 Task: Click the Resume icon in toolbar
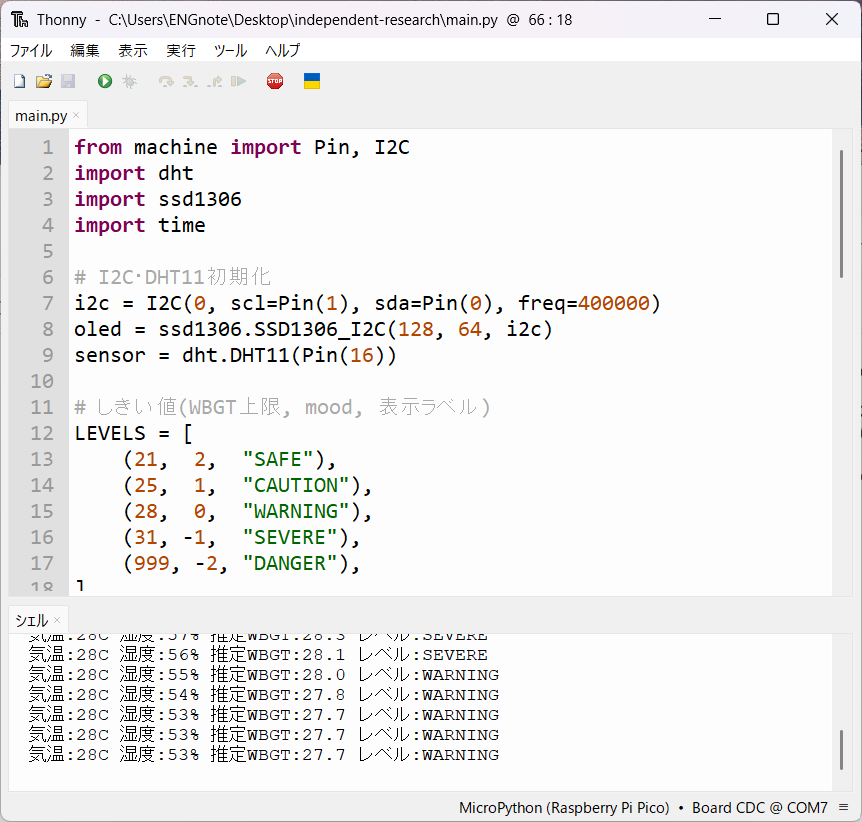tap(238, 81)
